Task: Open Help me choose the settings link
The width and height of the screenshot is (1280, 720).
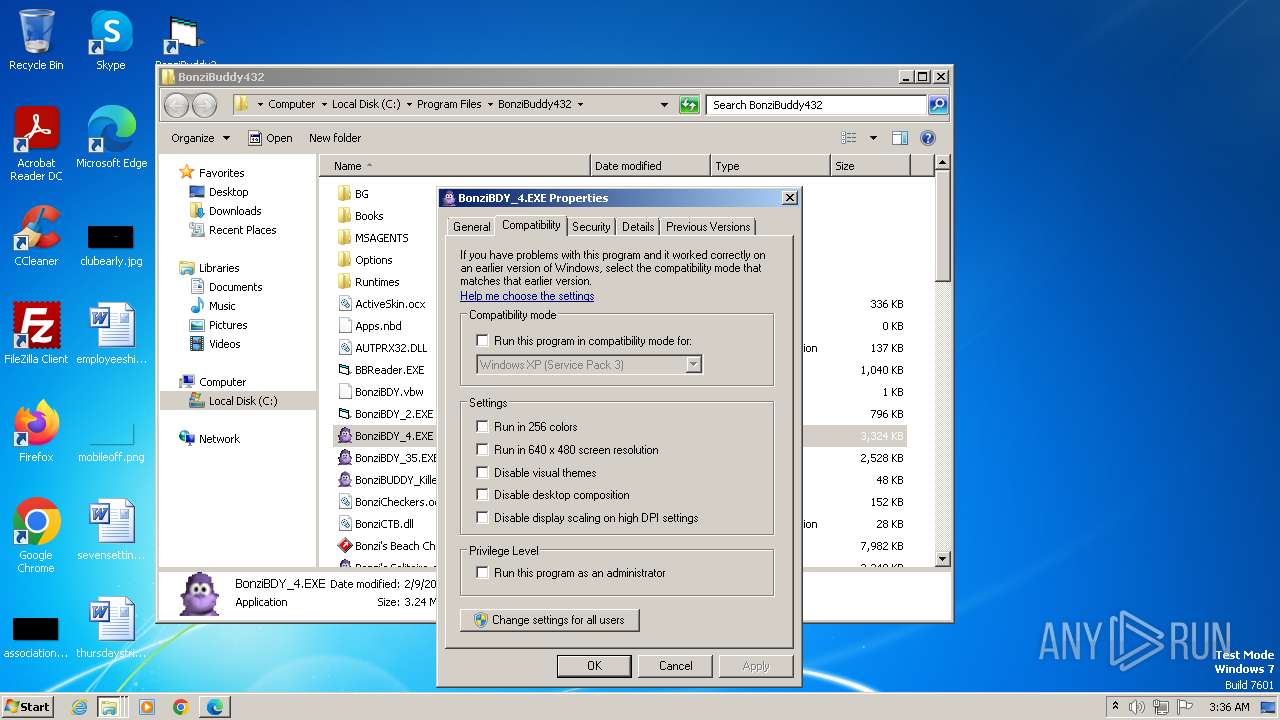Action: pos(527,296)
